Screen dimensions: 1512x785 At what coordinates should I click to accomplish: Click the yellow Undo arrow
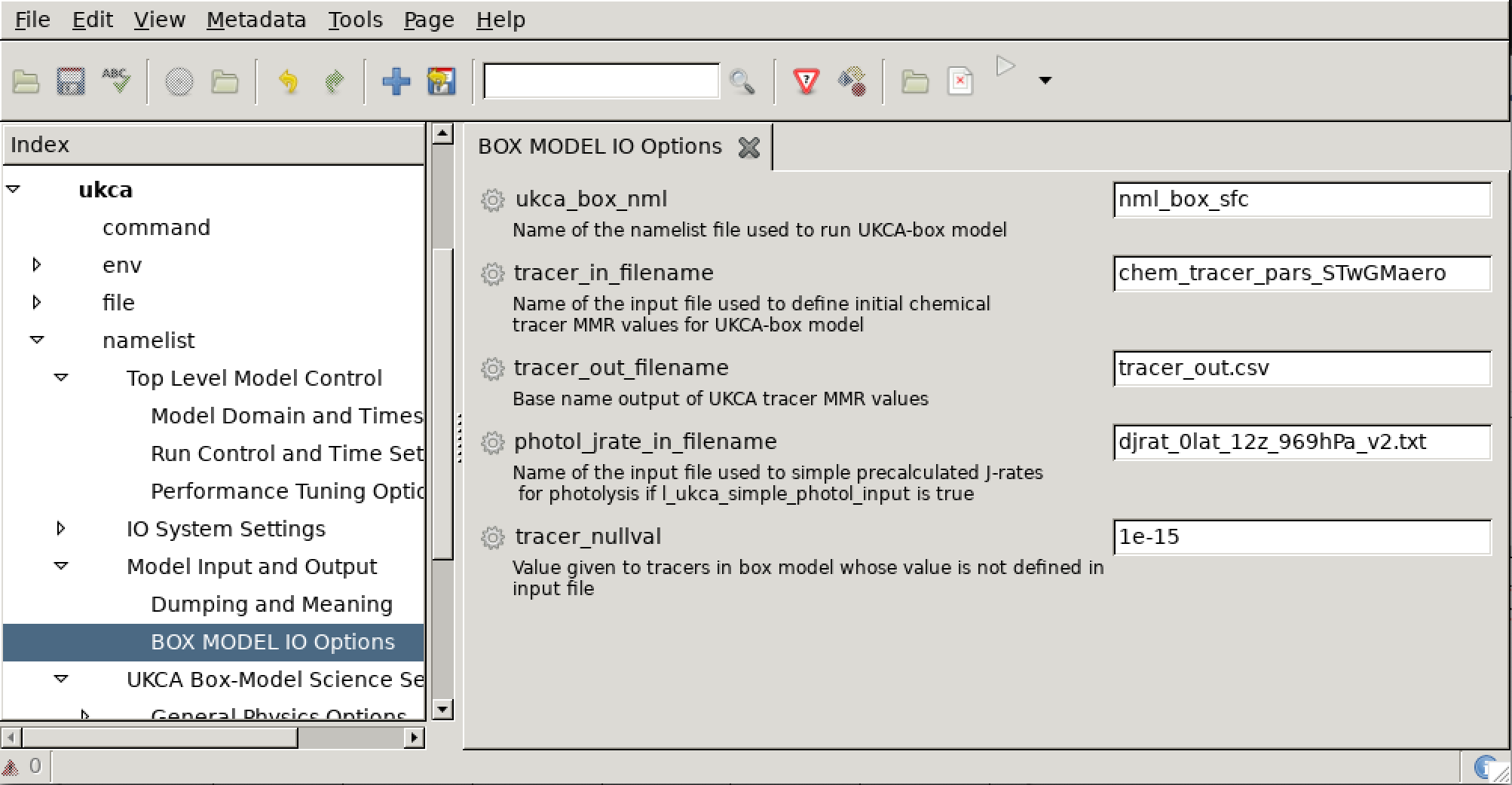coord(288,81)
